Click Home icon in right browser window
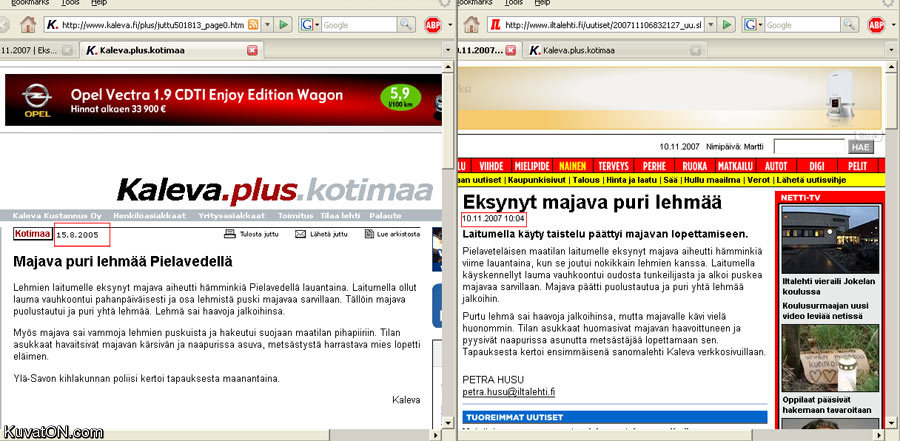The image size is (900, 441). (x=471, y=25)
